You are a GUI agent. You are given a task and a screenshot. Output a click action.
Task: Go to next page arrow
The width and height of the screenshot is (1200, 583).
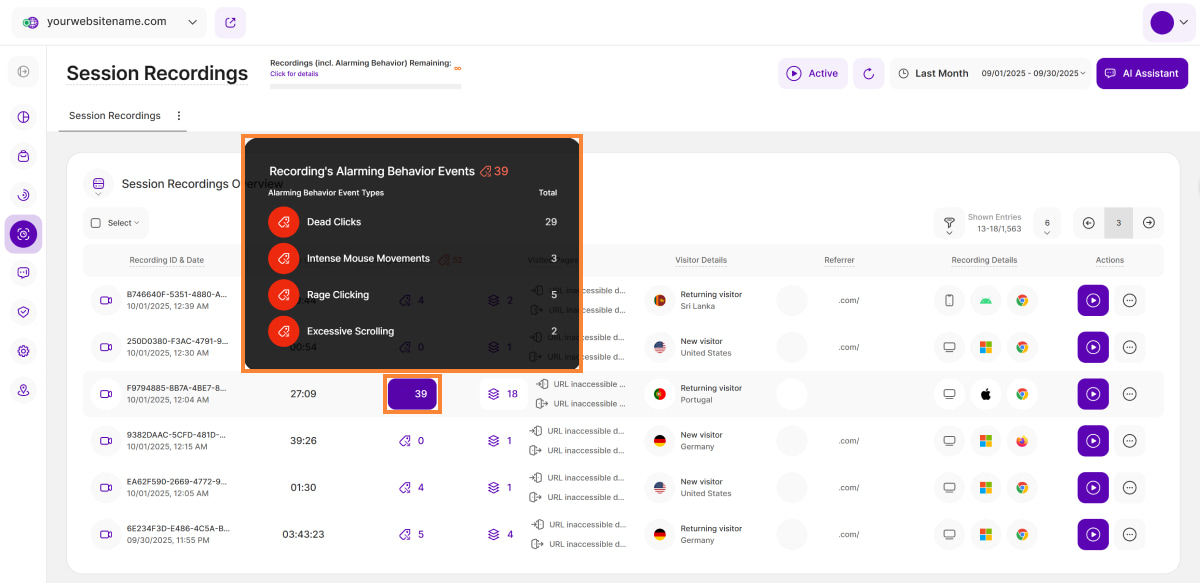coord(1149,223)
